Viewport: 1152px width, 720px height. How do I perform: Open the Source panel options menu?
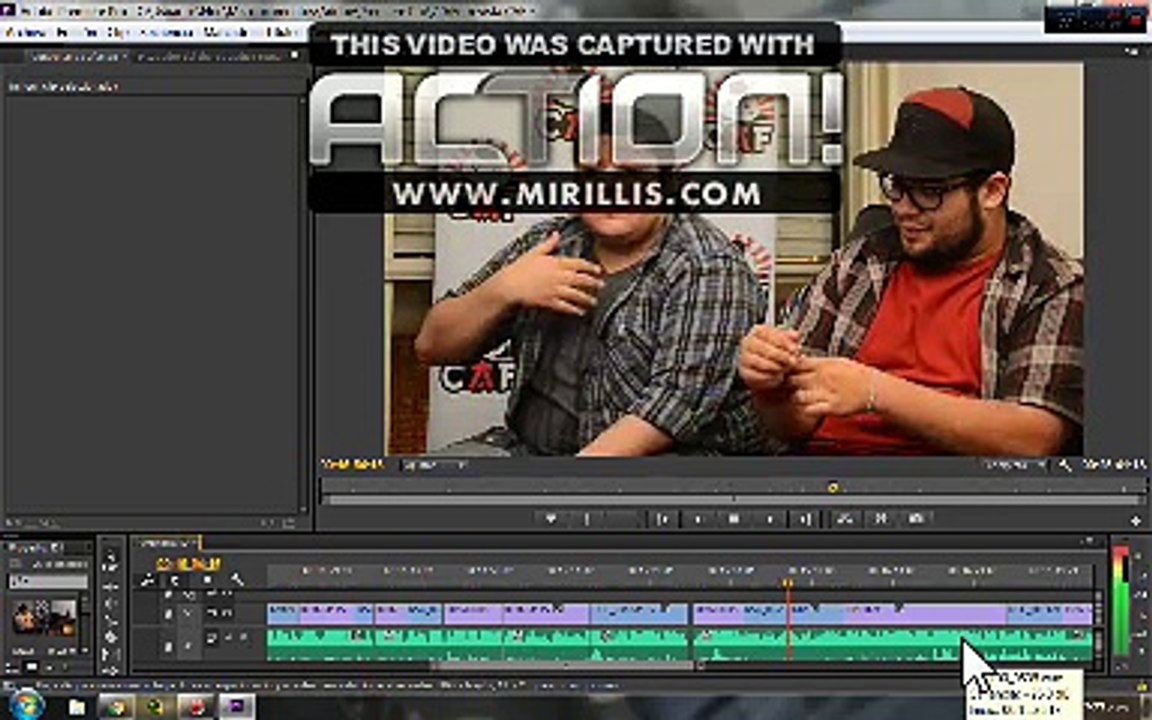point(295,55)
